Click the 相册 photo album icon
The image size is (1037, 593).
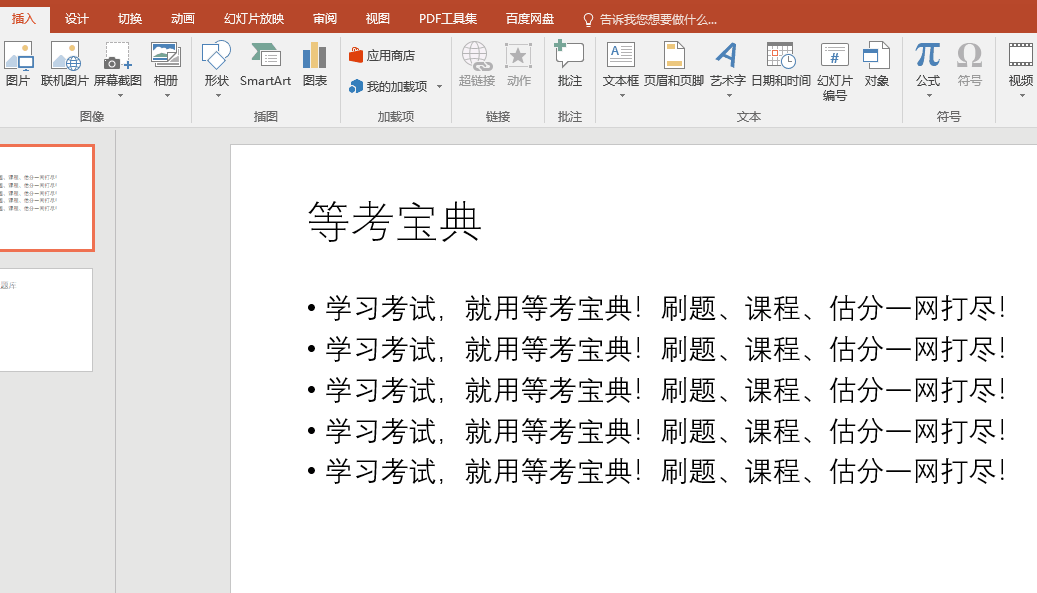tap(165, 56)
